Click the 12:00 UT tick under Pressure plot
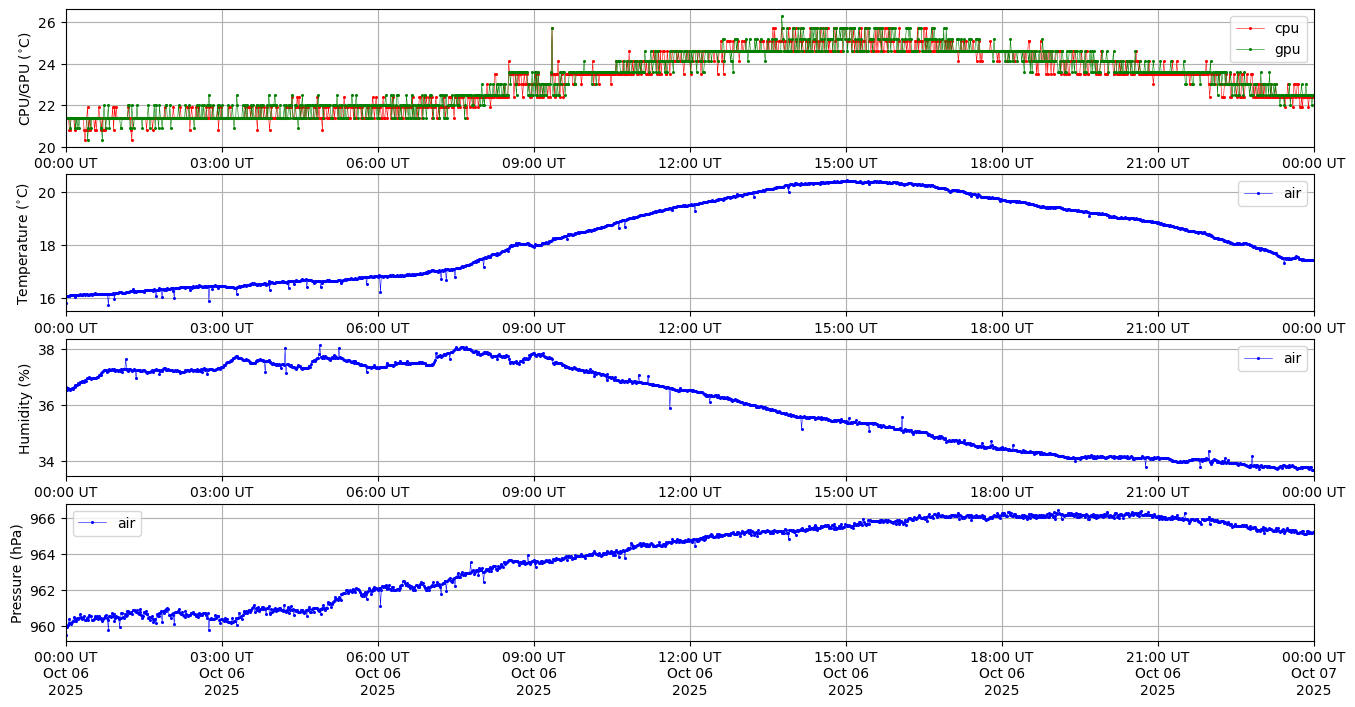The image size is (1355, 707). 690,657
